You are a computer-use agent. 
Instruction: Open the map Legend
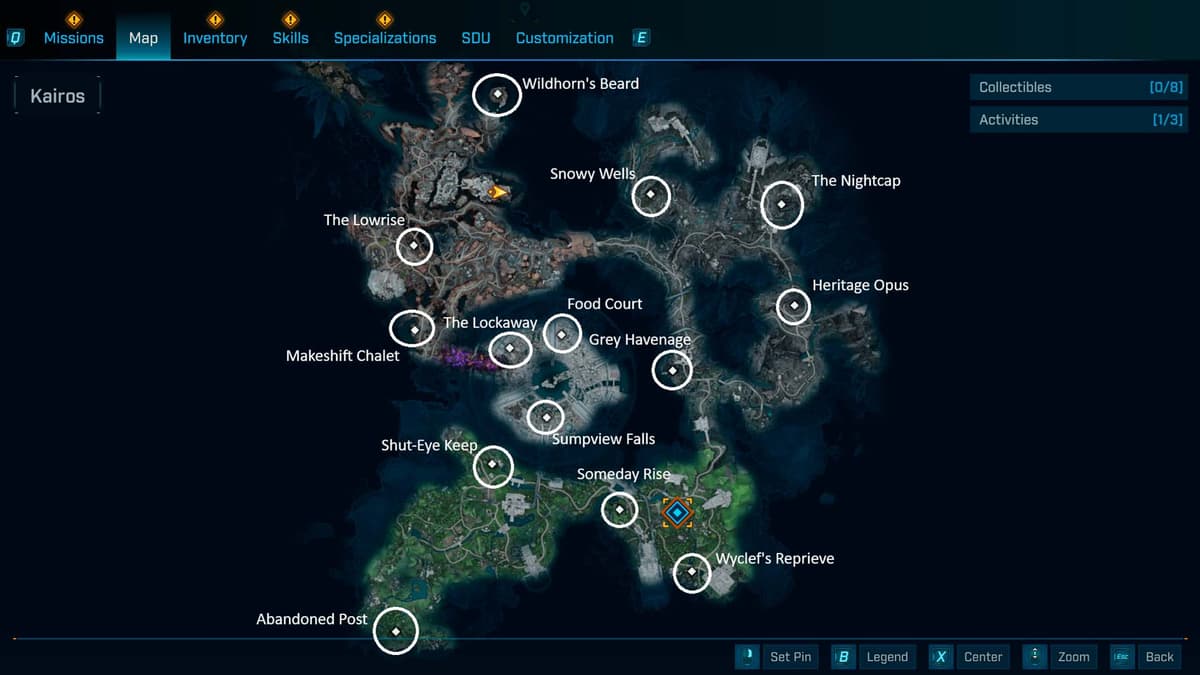875,657
